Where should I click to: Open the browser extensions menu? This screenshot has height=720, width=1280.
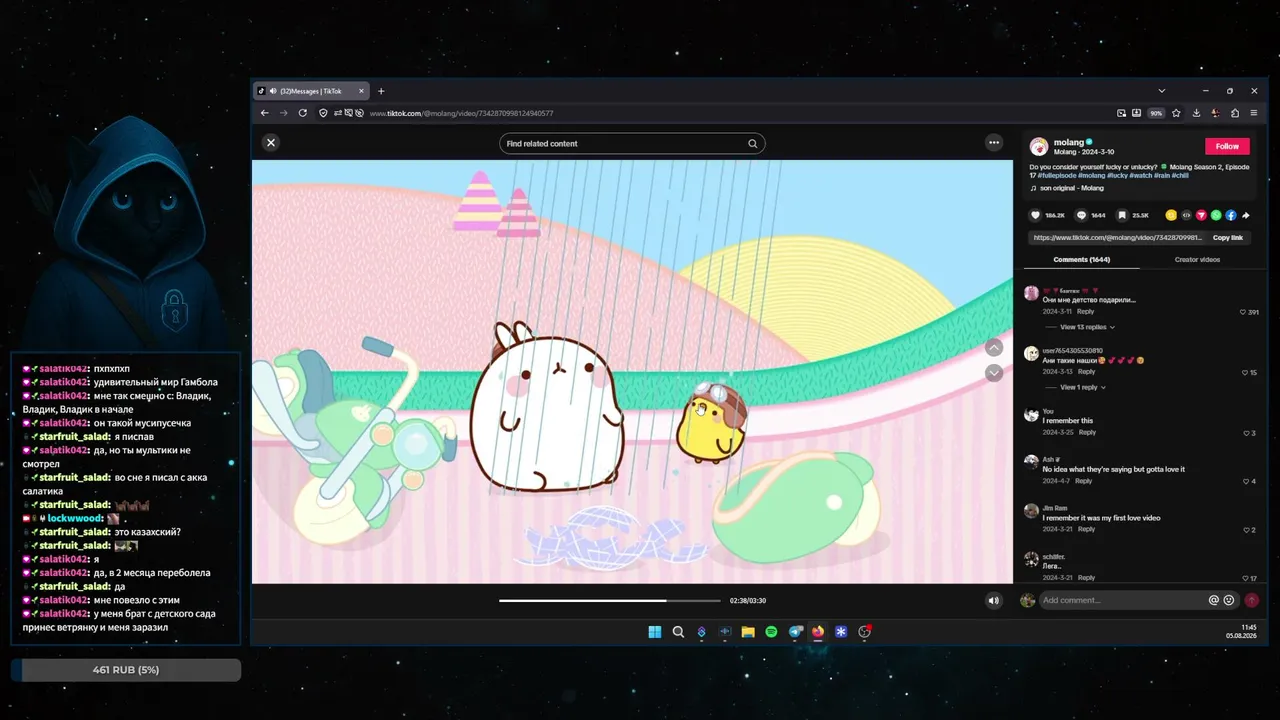click(1235, 113)
